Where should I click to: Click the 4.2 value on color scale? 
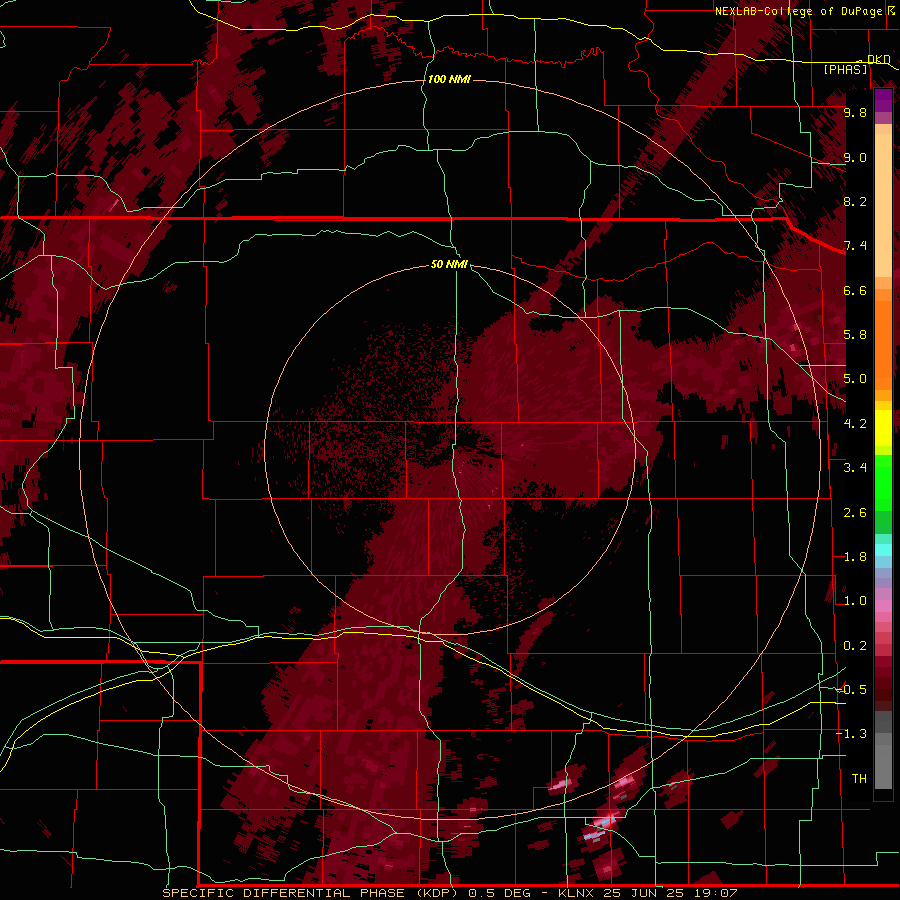pyautogui.click(x=855, y=424)
